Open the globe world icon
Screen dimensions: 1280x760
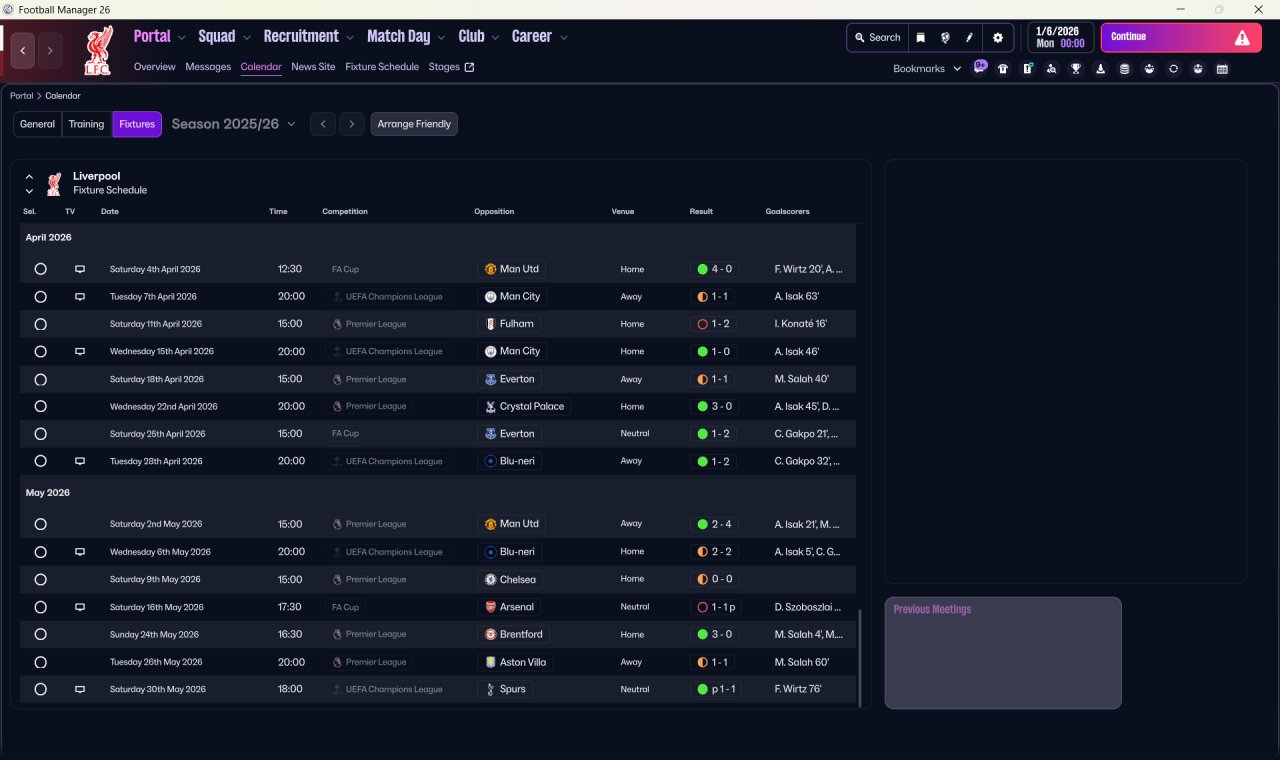tap(945, 37)
